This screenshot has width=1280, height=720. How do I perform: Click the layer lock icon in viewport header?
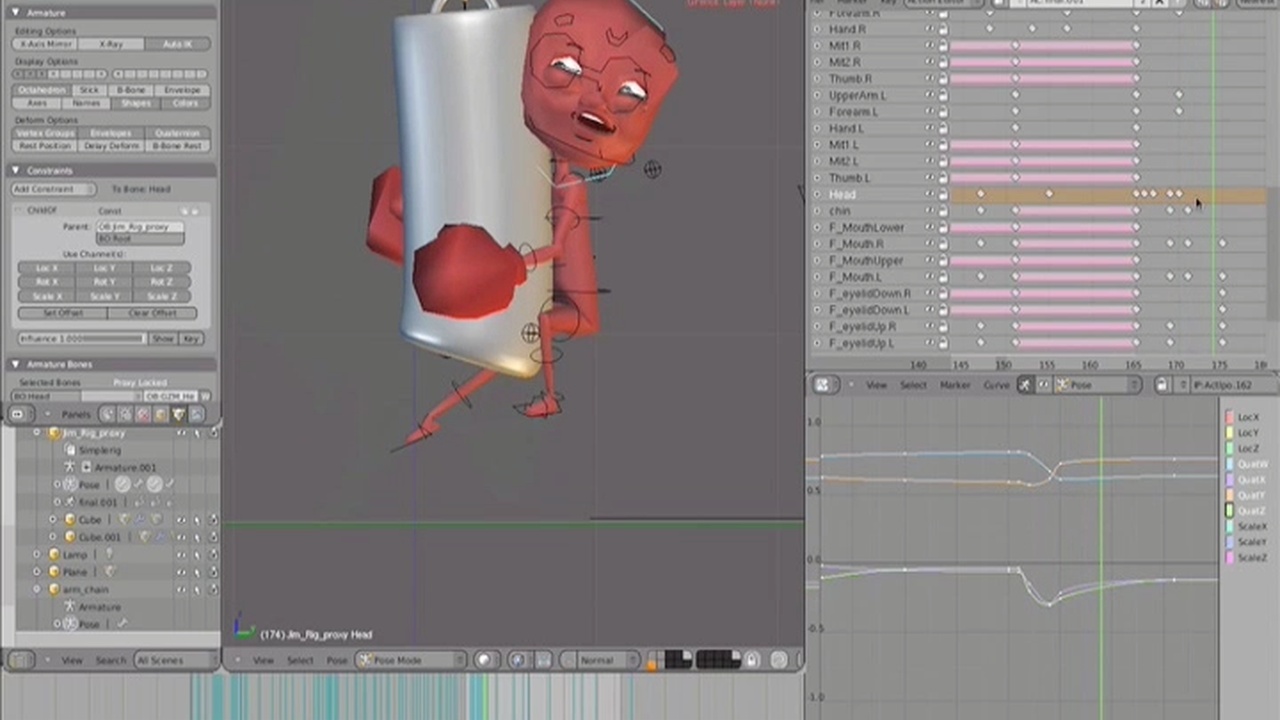(x=752, y=660)
